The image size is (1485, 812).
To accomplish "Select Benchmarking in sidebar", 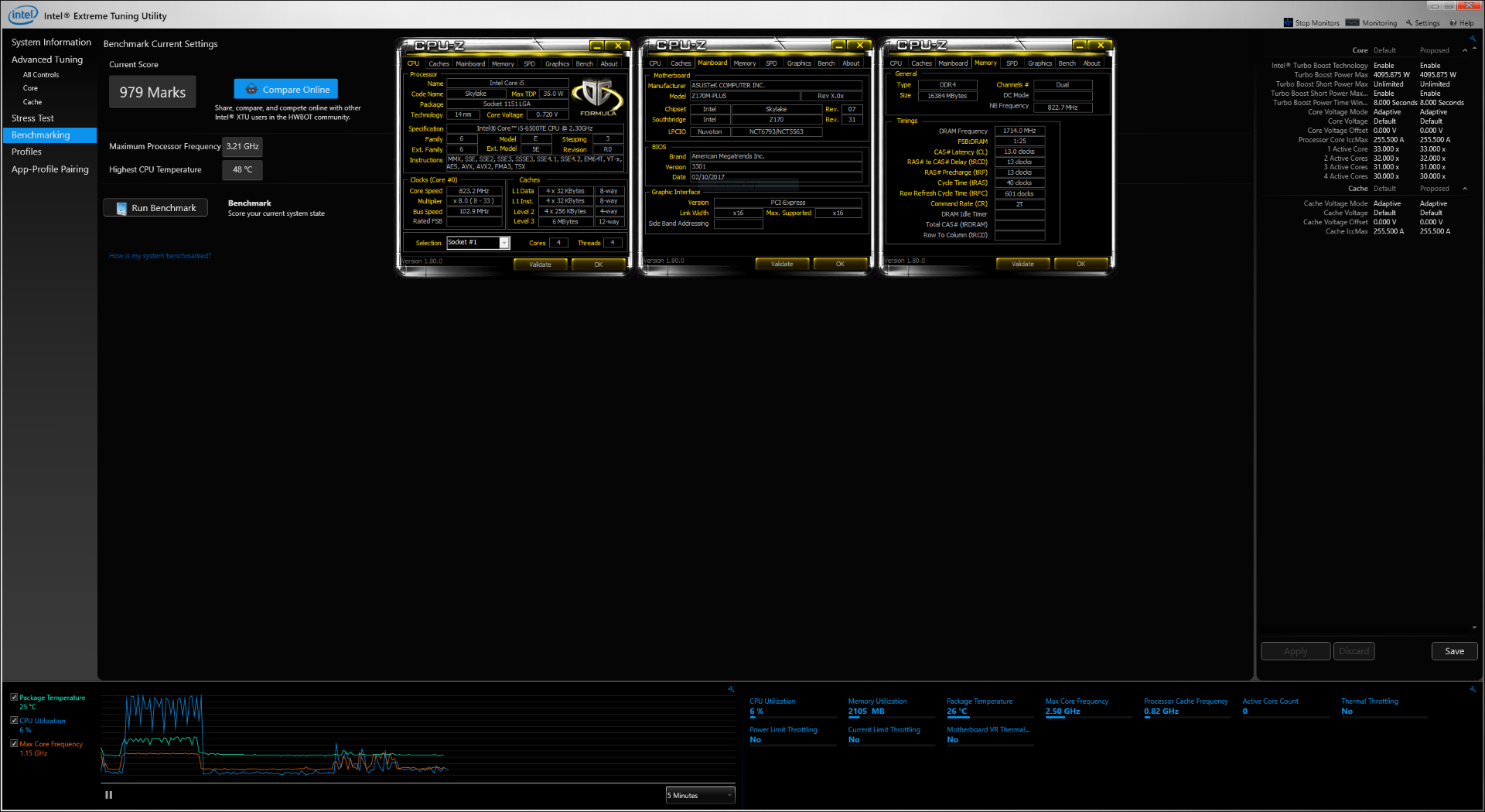I will pos(49,135).
